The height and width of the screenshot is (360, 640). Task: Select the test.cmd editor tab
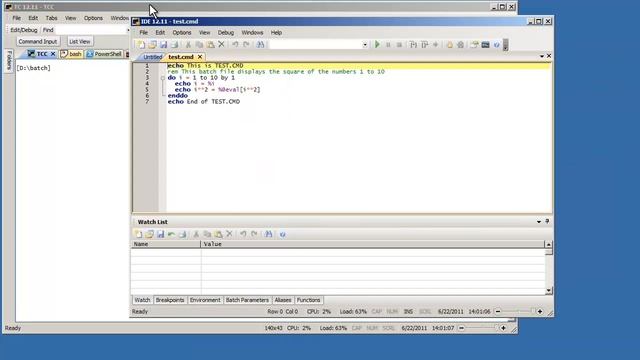pos(181,57)
